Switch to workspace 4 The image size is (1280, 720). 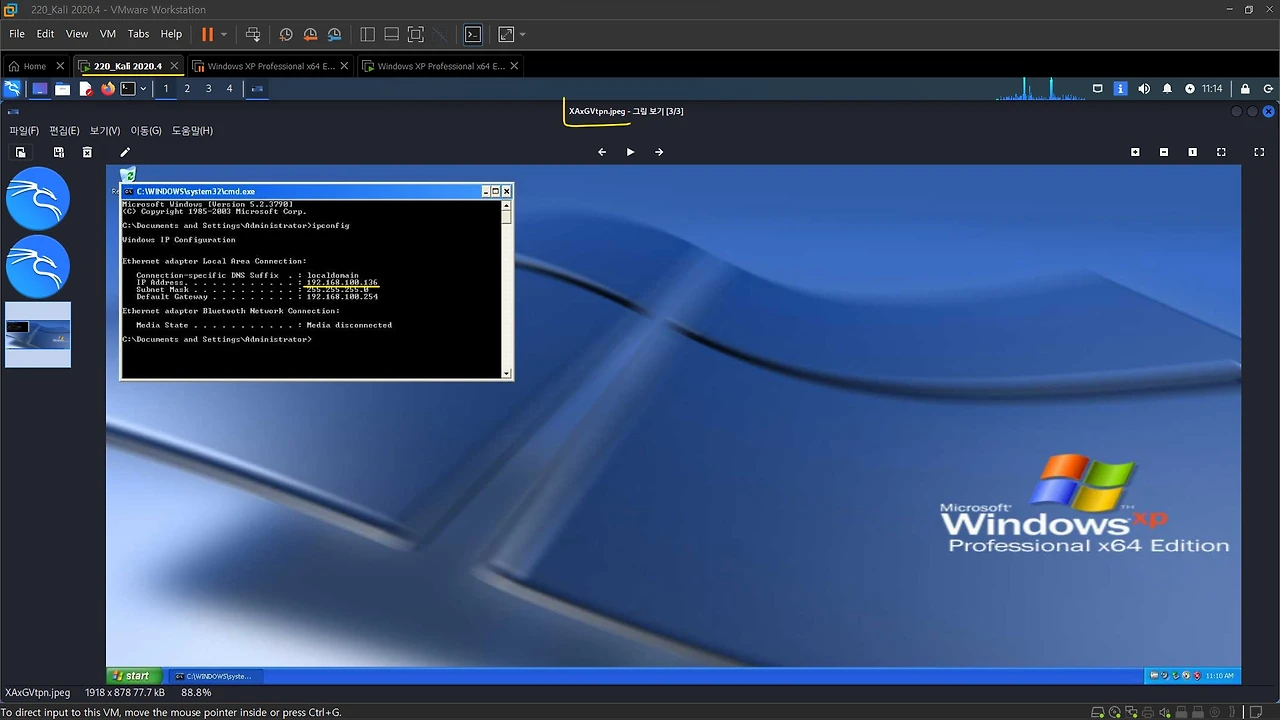pos(229,88)
